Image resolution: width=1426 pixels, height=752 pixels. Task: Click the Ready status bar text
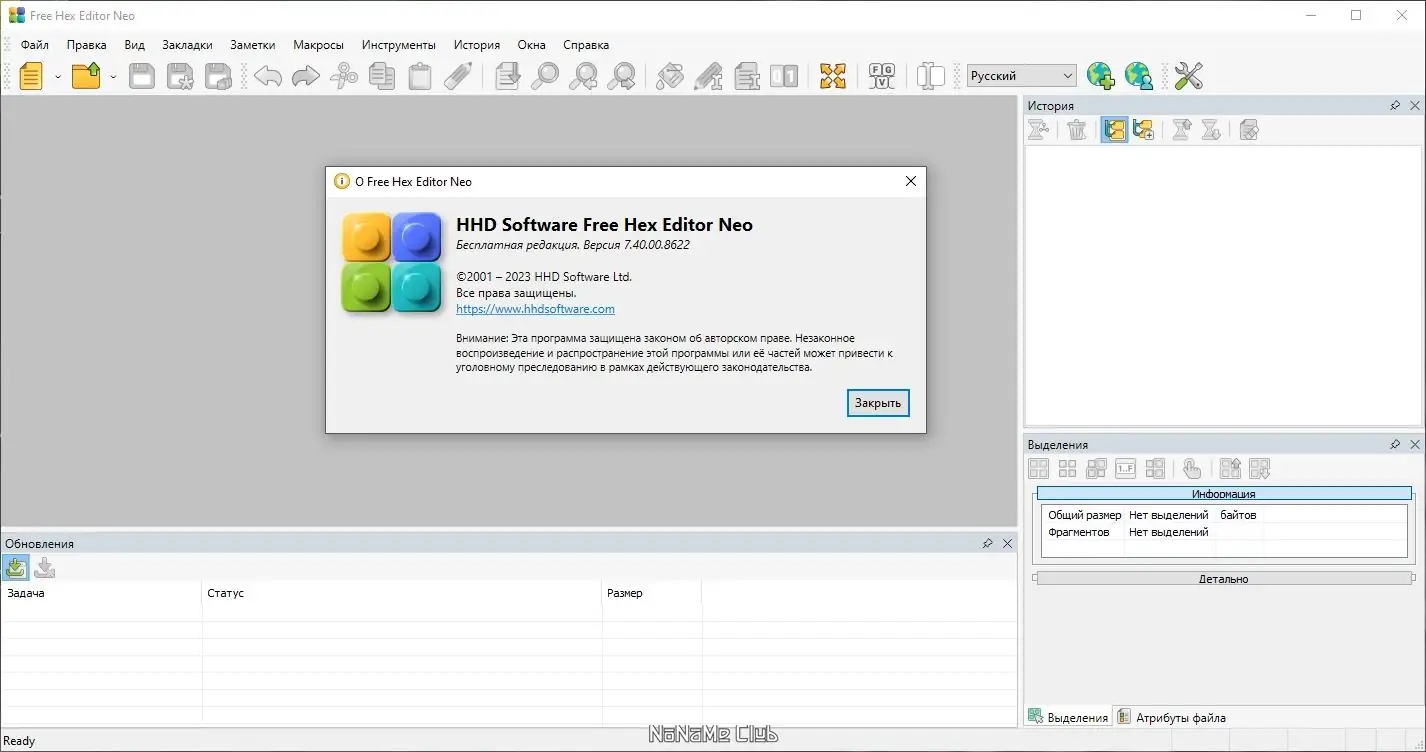[x=20, y=741]
